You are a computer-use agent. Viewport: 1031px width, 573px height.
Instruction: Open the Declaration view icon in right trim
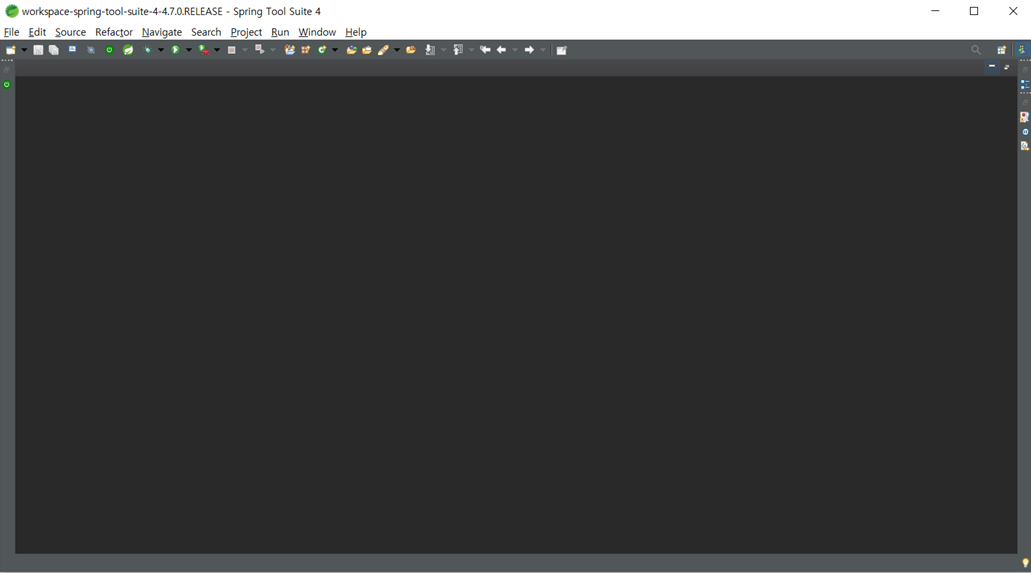(x=1024, y=146)
